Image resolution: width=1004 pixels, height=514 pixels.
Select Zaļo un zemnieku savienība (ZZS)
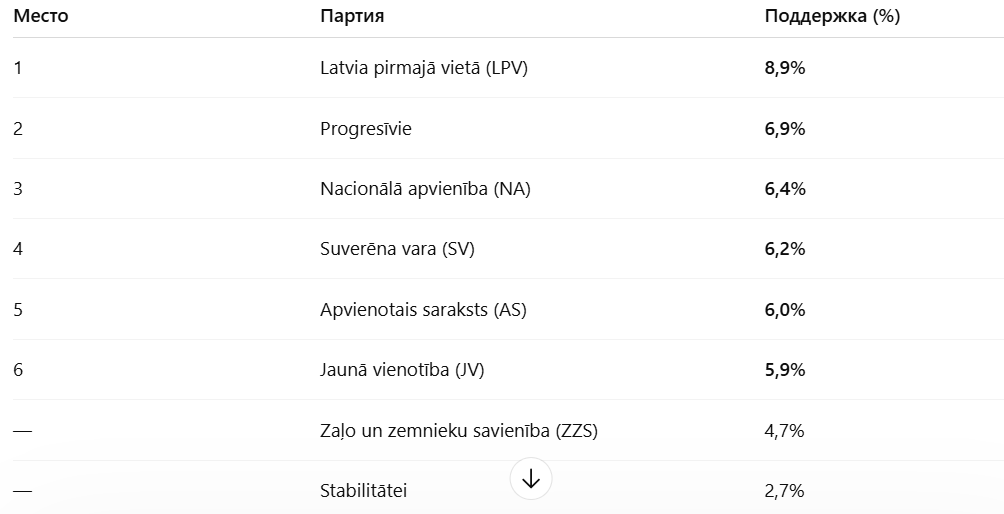pos(459,431)
